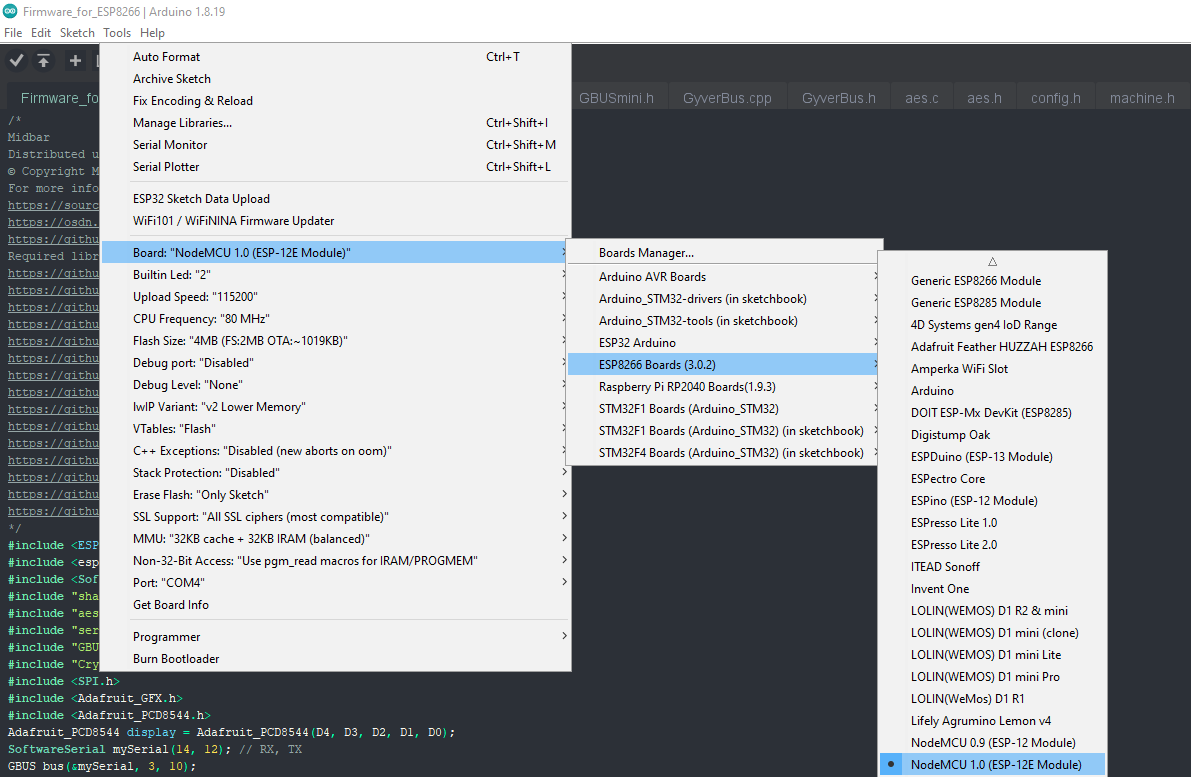The height and width of the screenshot is (777, 1191).
Task: Click the #include <SPI.h> code line
Action: [x=64, y=681]
